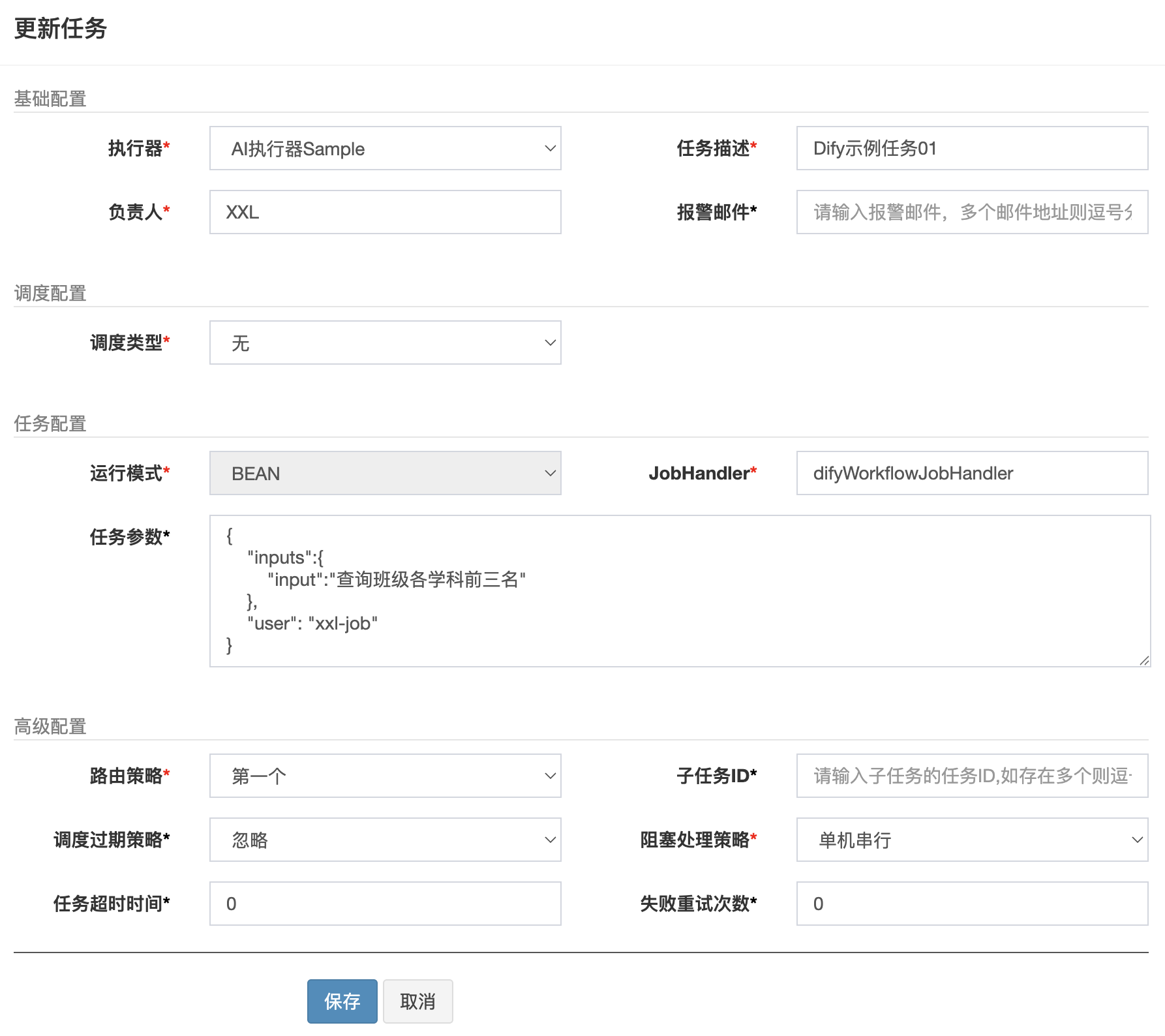Open the 阻塞处理策略 dropdown showing 单机串行

971,840
